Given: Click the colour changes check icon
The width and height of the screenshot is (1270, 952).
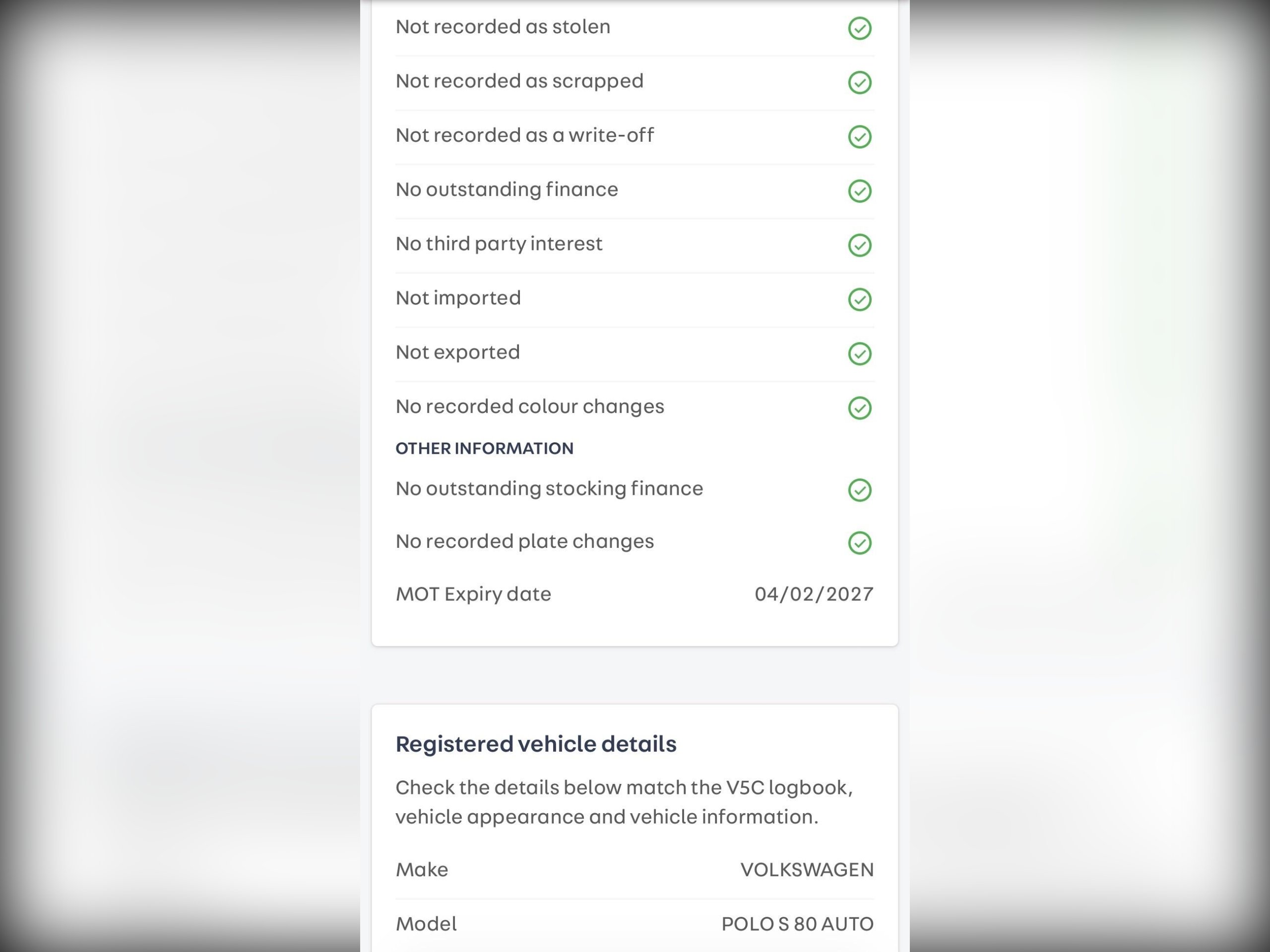Looking at the screenshot, I should [860, 408].
